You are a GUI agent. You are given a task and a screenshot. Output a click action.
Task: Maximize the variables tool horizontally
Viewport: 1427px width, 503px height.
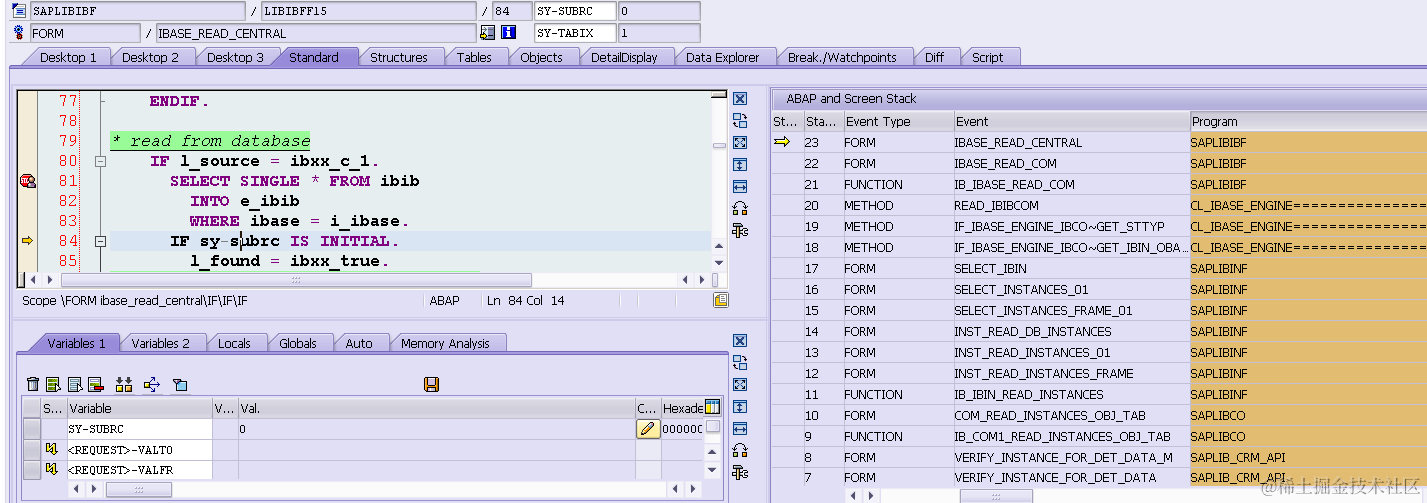click(x=740, y=429)
